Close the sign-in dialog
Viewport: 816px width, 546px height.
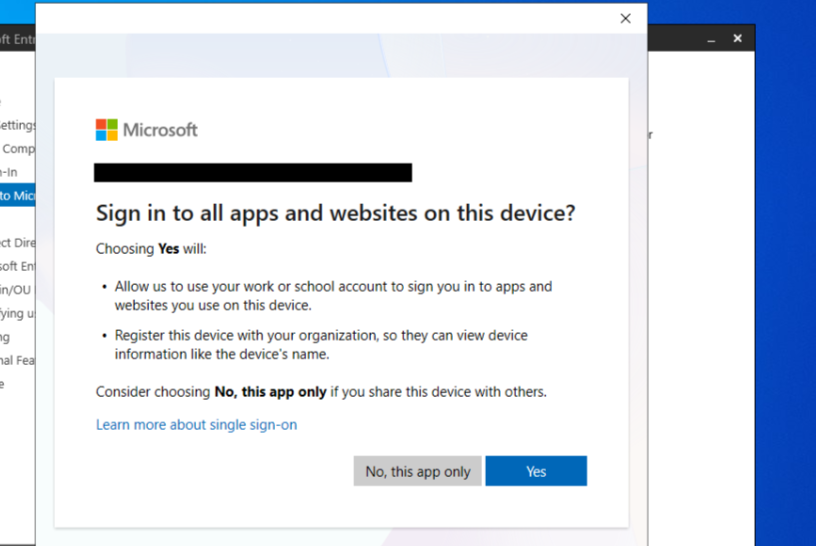pyautogui.click(x=626, y=19)
